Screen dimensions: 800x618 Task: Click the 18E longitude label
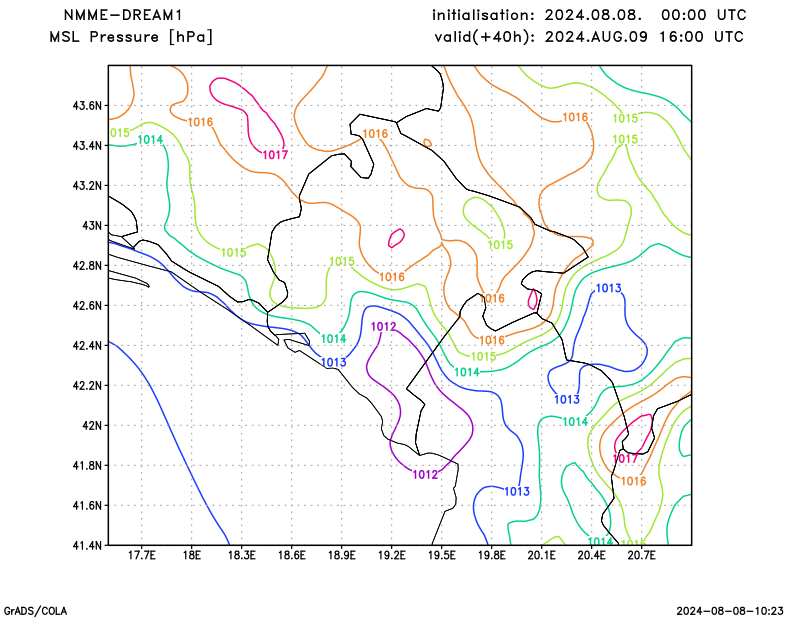coord(191,555)
